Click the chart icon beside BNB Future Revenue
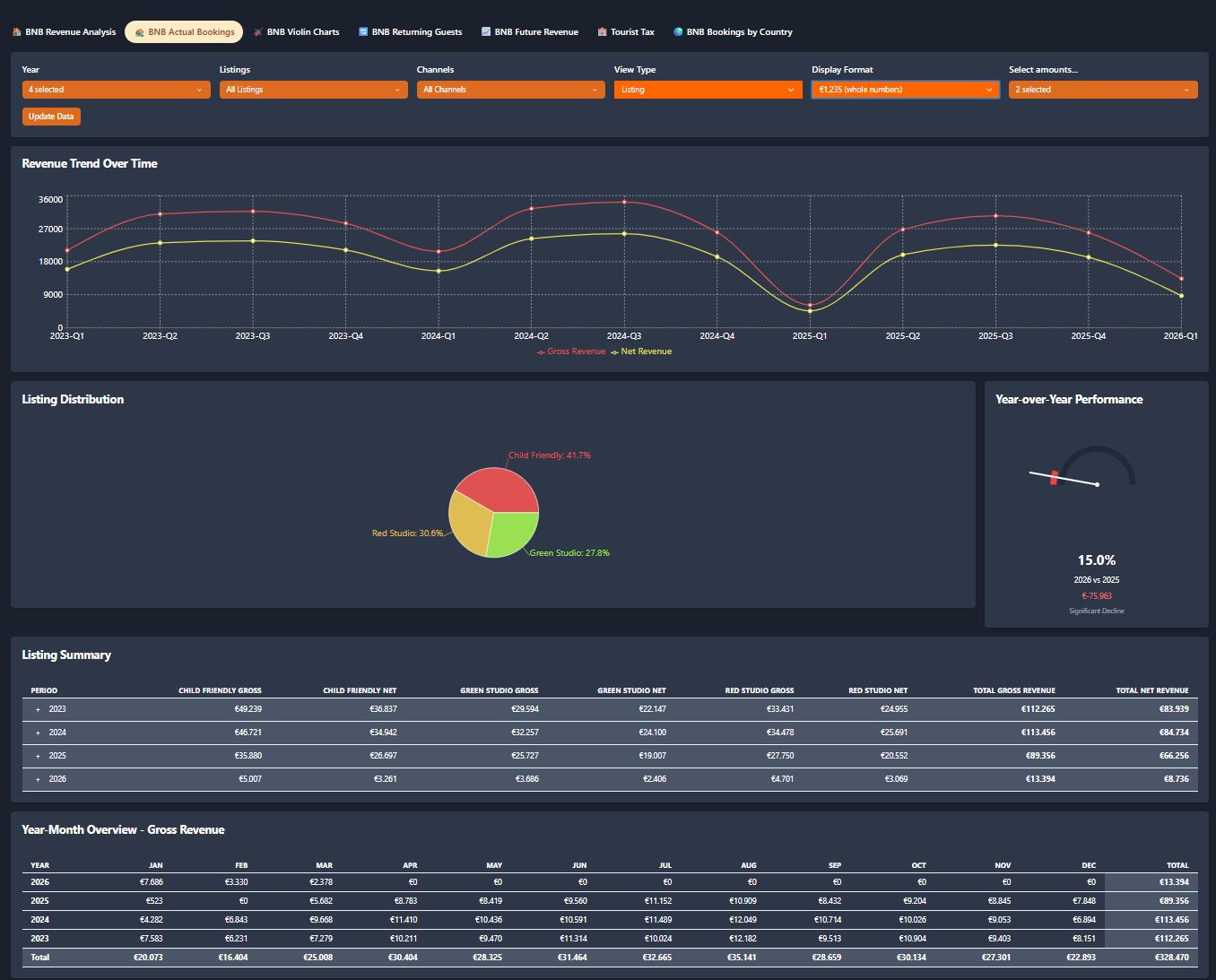This screenshot has width=1216, height=980. click(486, 32)
